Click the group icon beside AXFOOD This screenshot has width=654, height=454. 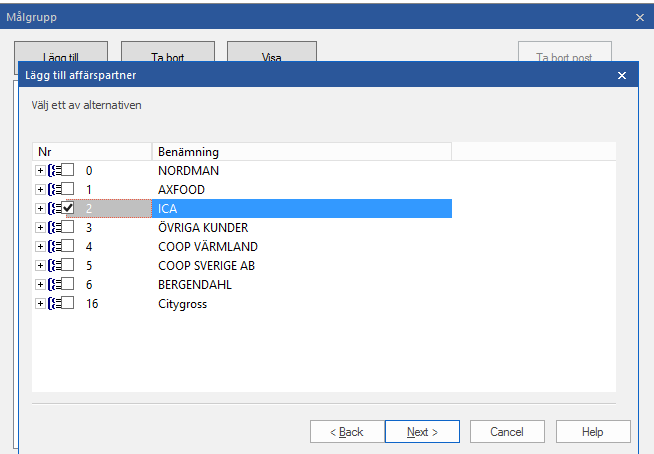(x=54, y=189)
